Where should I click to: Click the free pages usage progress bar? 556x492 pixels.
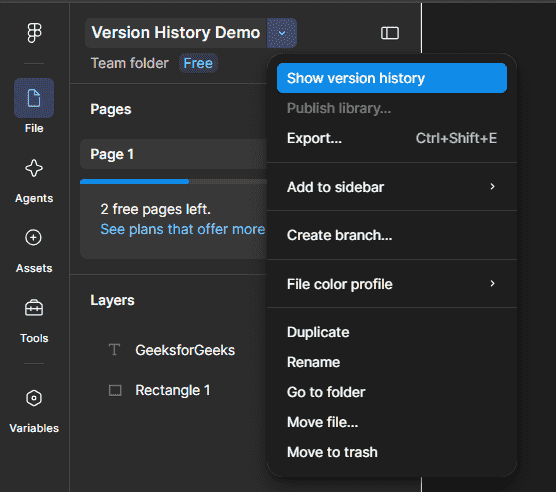click(x=173, y=181)
